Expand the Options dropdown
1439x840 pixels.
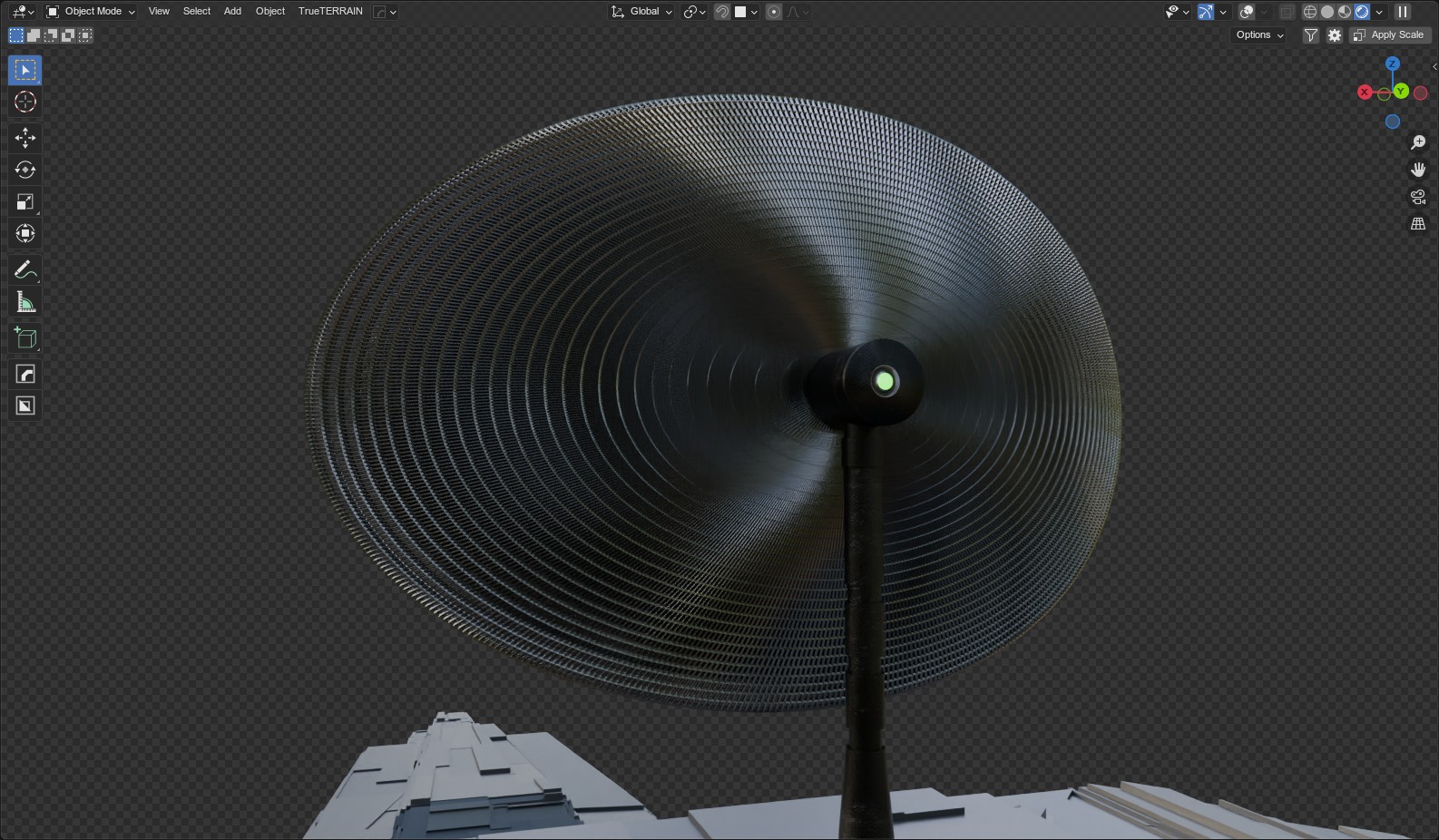(x=1260, y=35)
